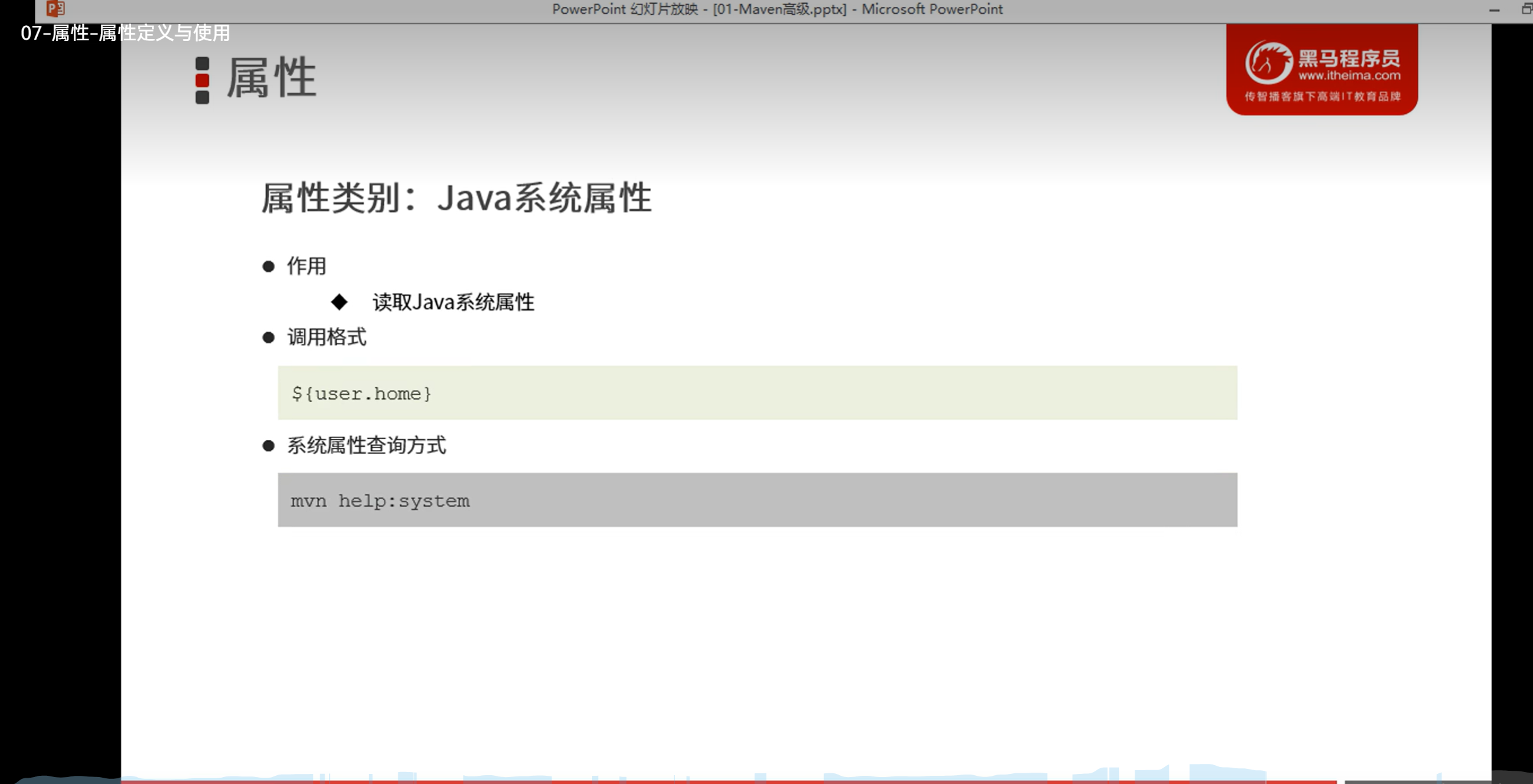Click the diamond bullet before 读取Java系统属性

339,302
